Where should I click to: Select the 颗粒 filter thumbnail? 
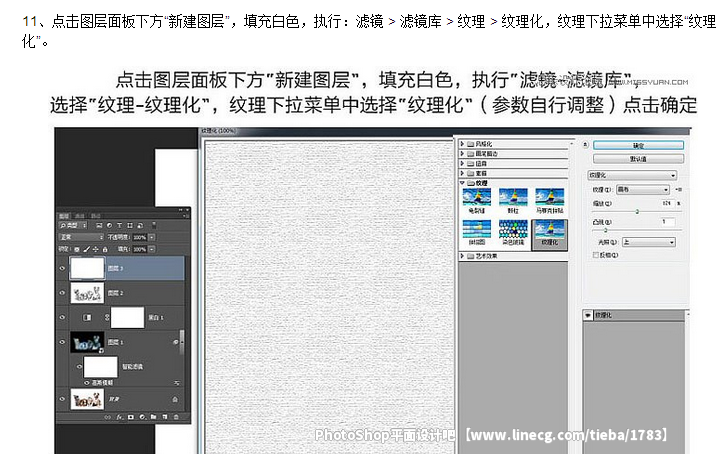(513, 201)
